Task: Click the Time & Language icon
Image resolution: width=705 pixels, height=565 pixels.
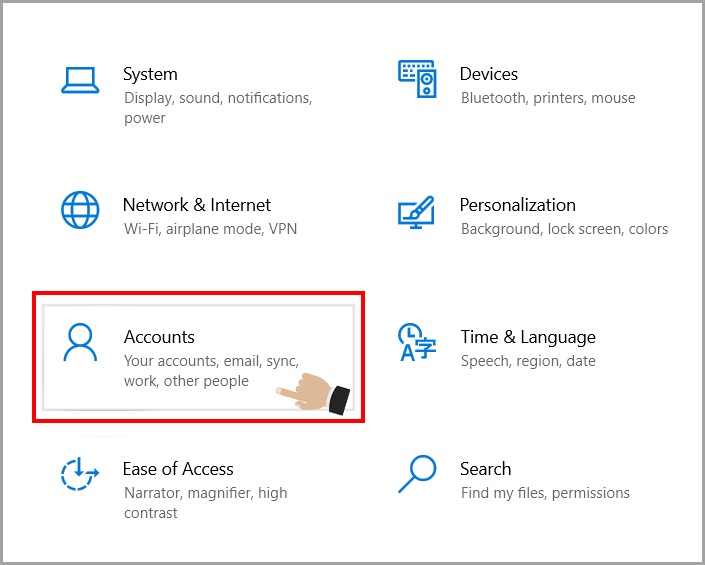Action: 414,342
